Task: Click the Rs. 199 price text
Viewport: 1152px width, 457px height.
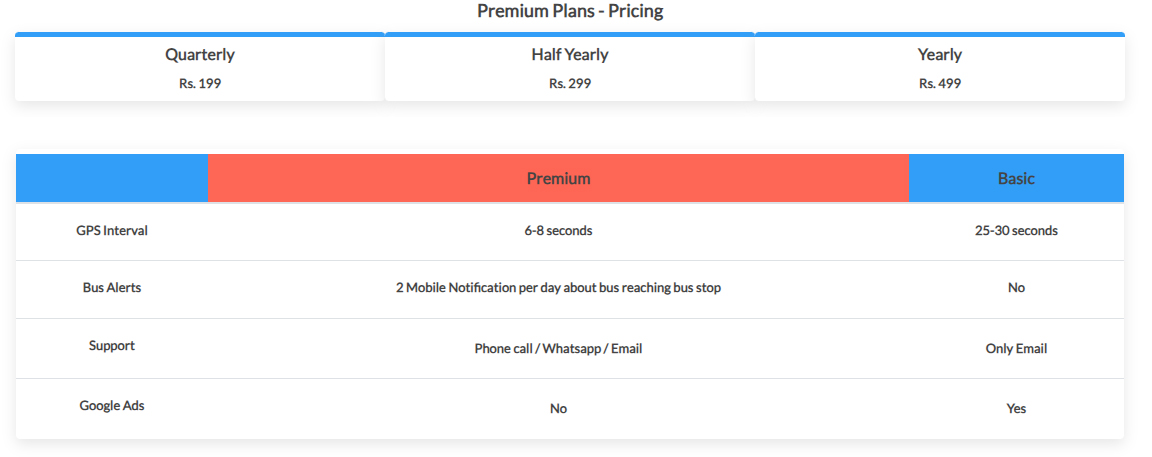Action: 200,84
